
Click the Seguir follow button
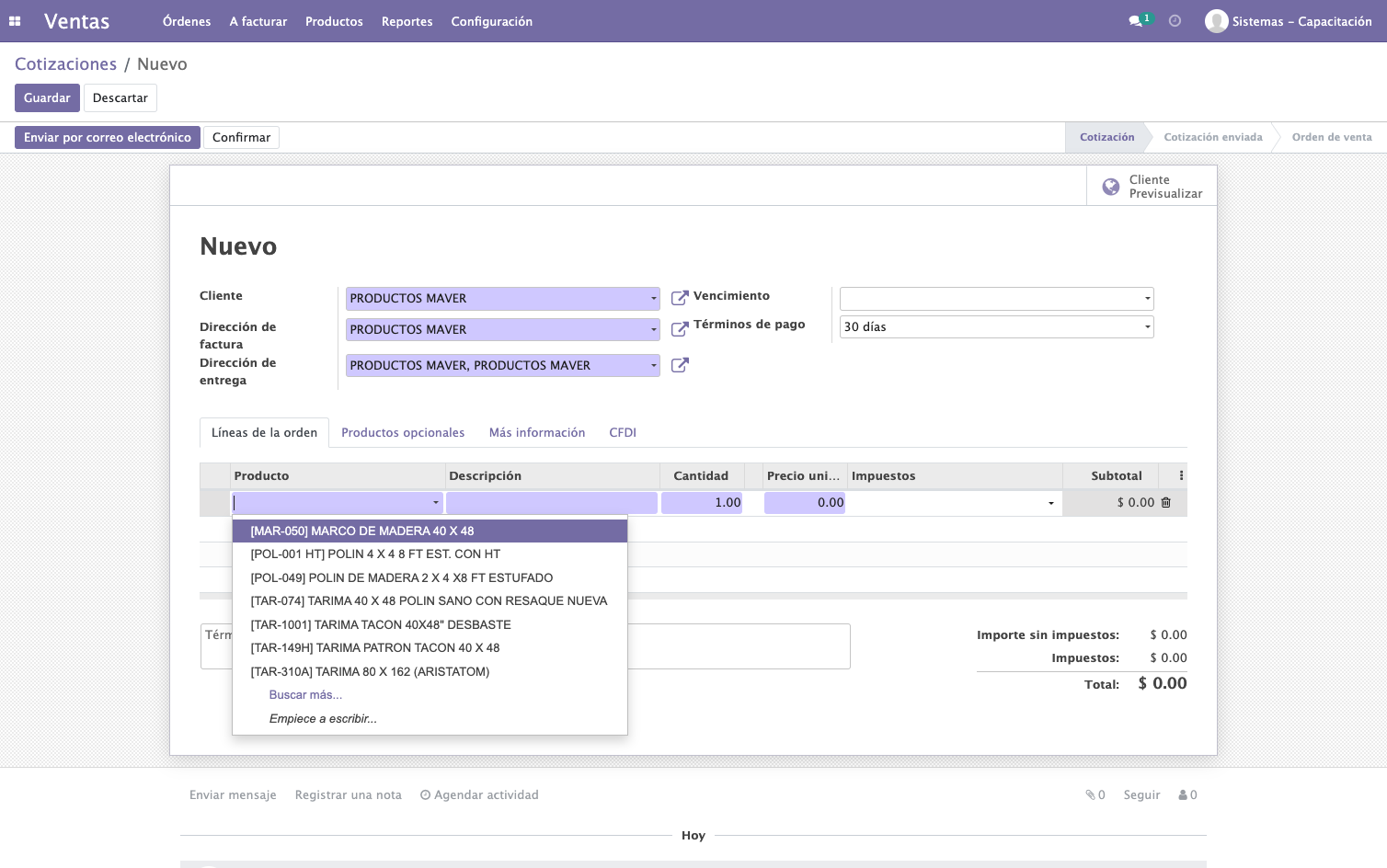pyautogui.click(x=1142, y=795)
